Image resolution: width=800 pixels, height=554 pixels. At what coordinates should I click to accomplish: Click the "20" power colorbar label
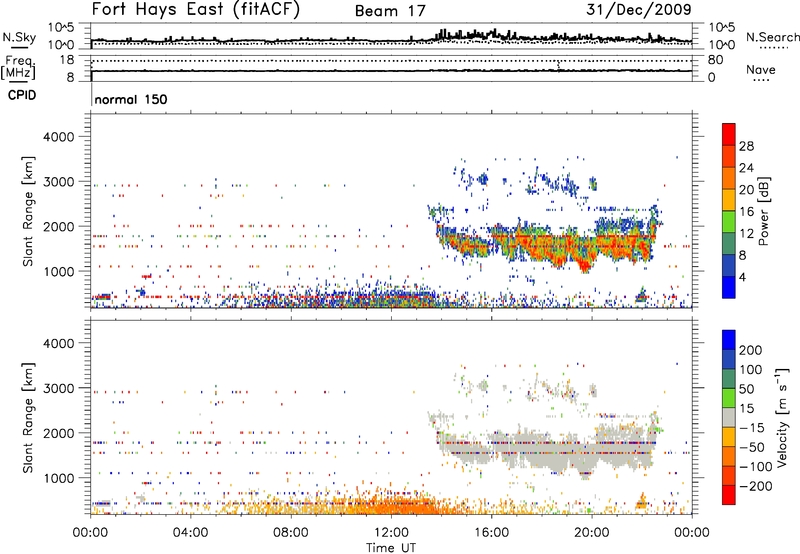pos(746,190)
